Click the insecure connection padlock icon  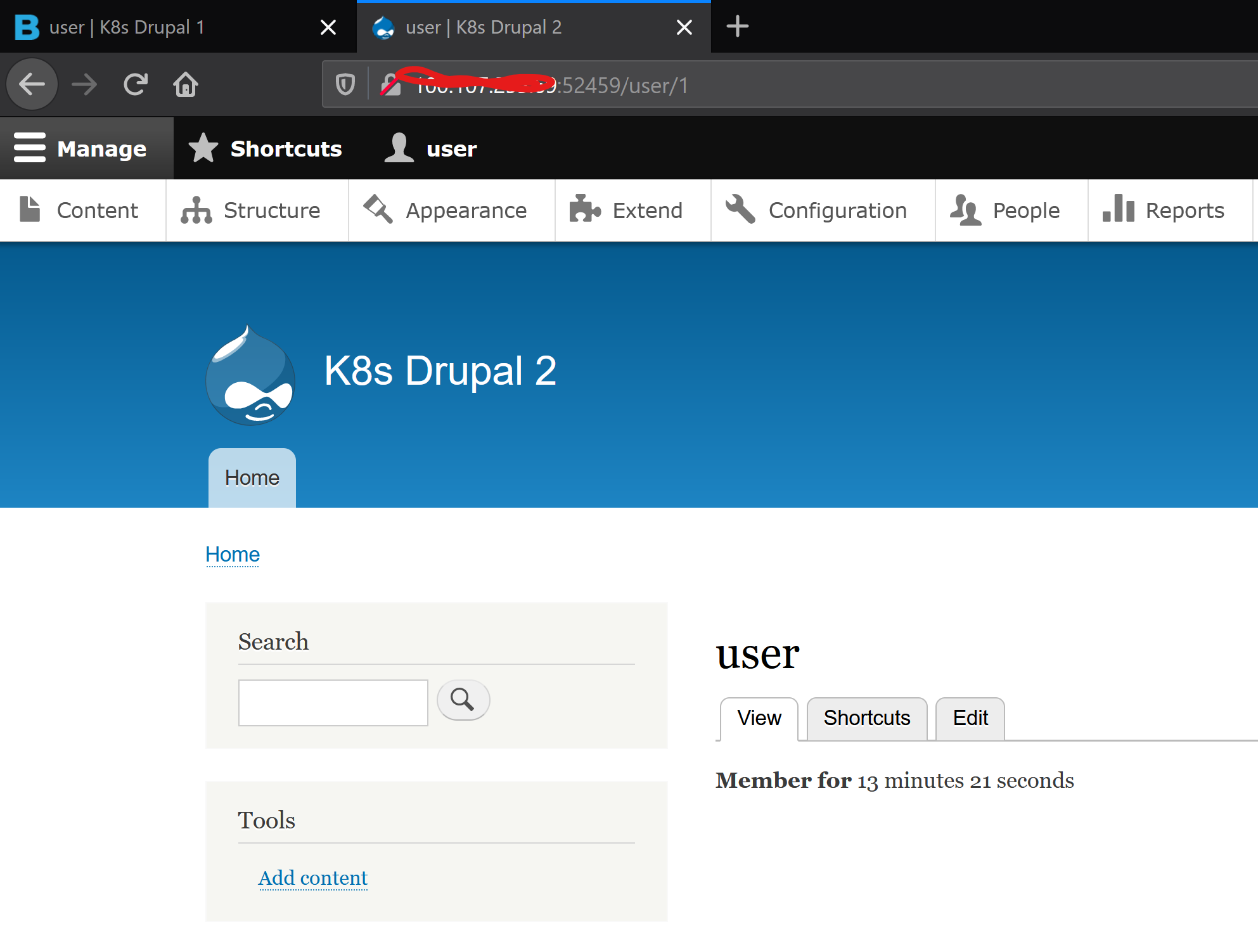(390, 84)
